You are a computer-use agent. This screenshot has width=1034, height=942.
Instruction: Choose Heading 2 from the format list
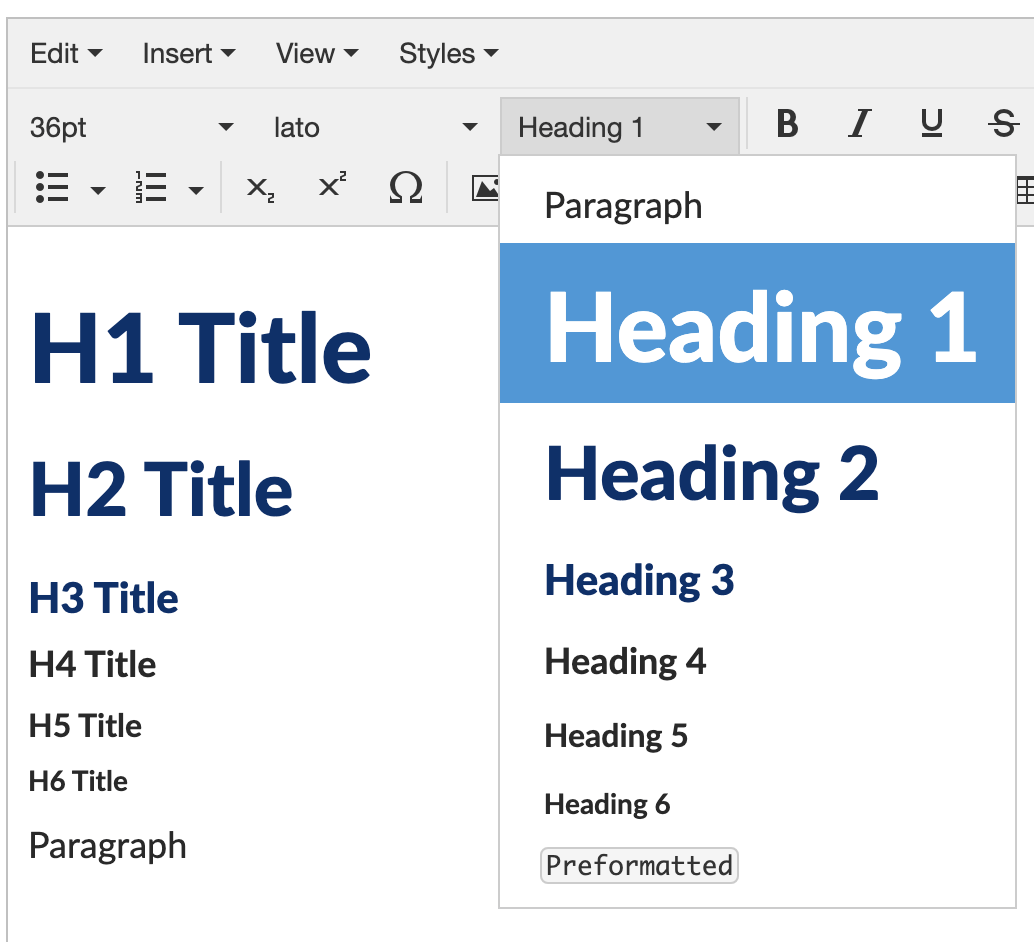712,474
